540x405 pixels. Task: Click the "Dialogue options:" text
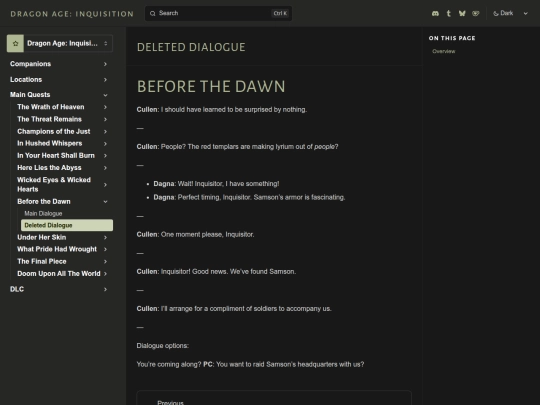[163, 346]
